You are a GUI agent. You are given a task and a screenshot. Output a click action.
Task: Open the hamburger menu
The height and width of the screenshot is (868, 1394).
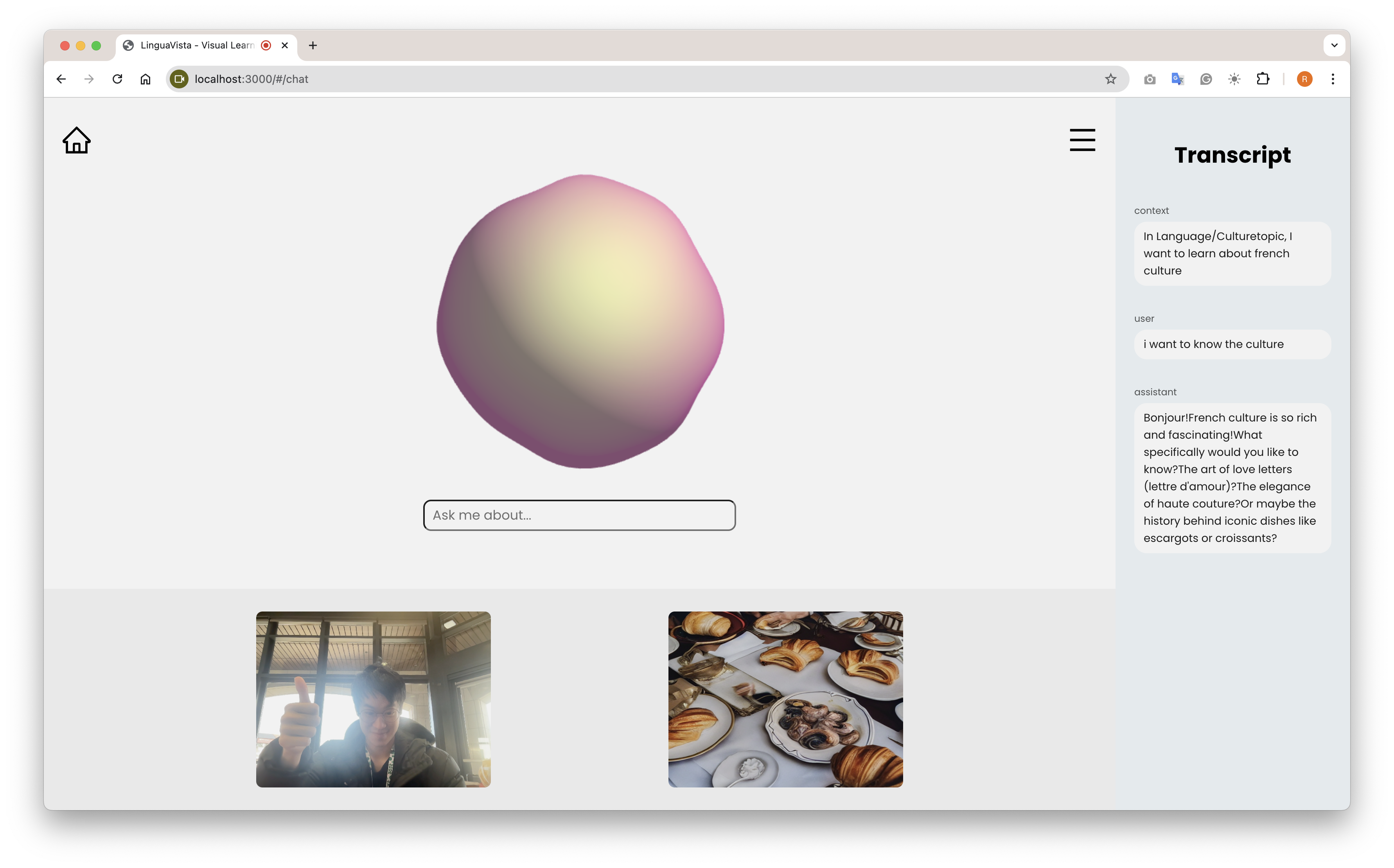point(1081,140)
